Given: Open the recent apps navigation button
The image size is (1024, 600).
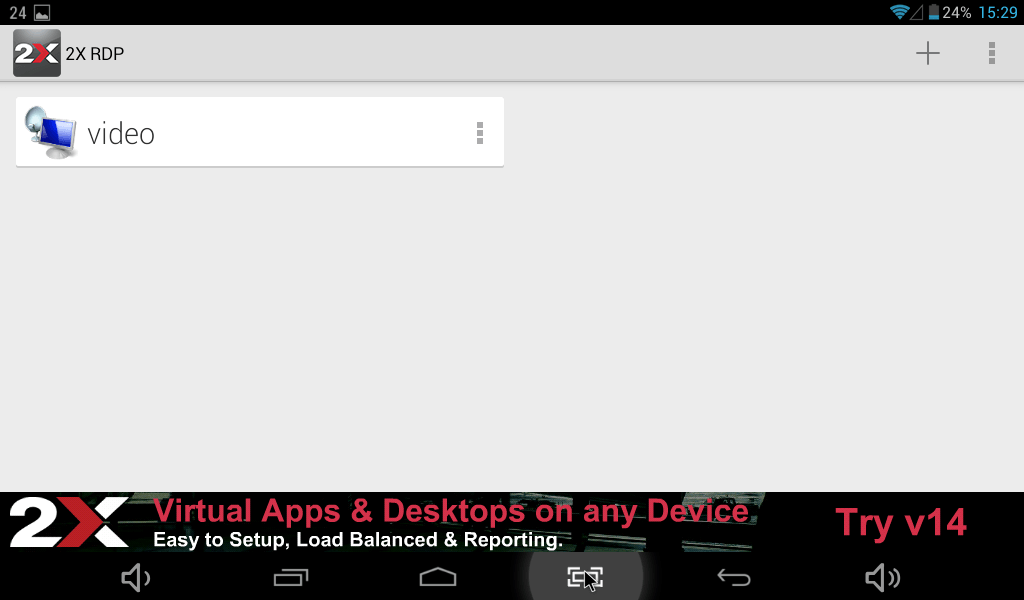Looking at the screenshot, I should 291,578.
